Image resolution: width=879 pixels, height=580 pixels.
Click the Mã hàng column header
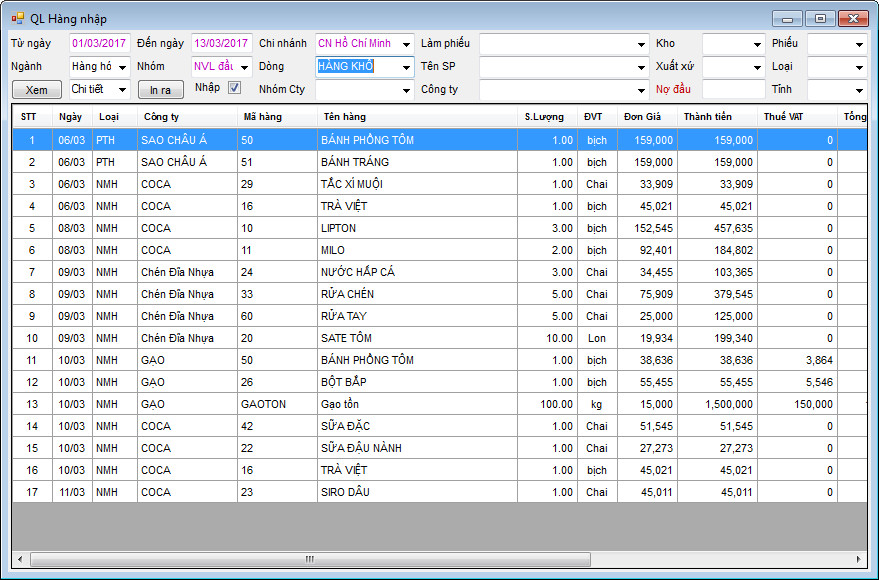(277, 117)
